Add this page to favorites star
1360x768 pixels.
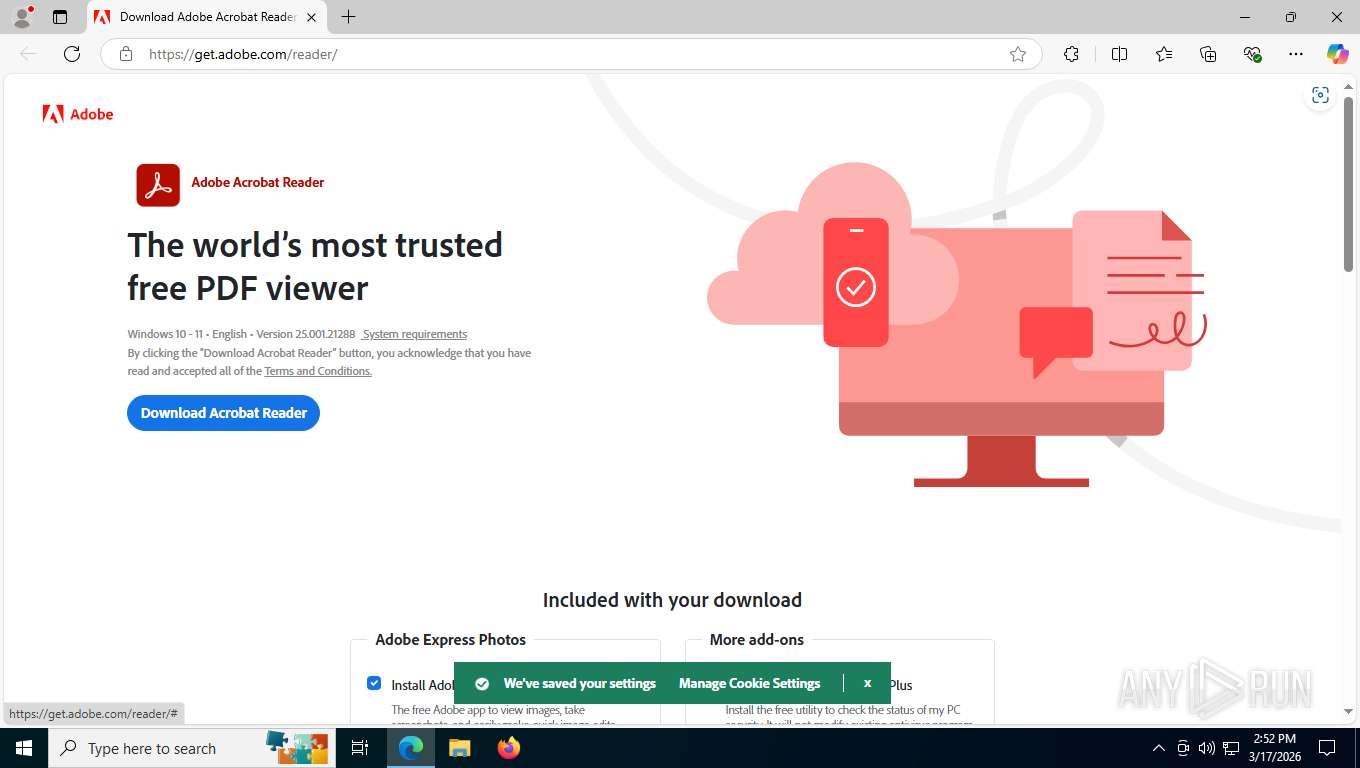1018,54
